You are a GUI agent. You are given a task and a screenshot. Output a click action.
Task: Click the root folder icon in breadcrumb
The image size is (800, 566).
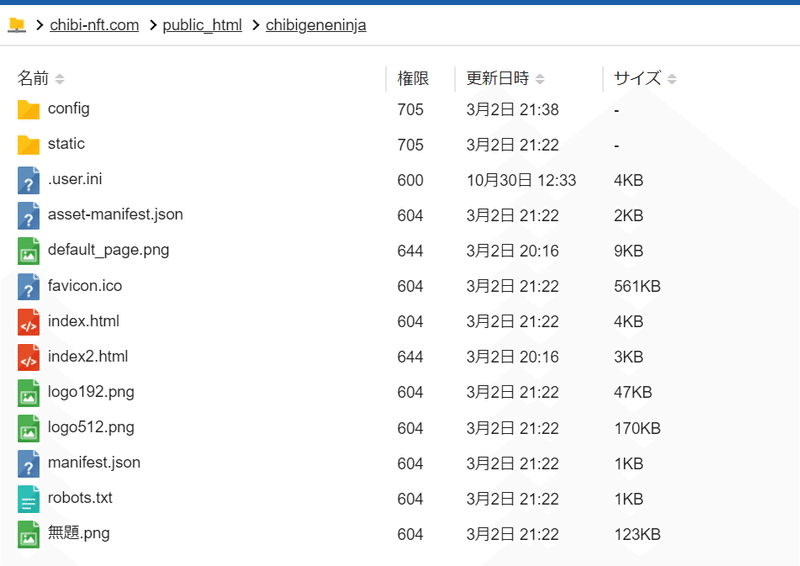(x=17, y=24)
